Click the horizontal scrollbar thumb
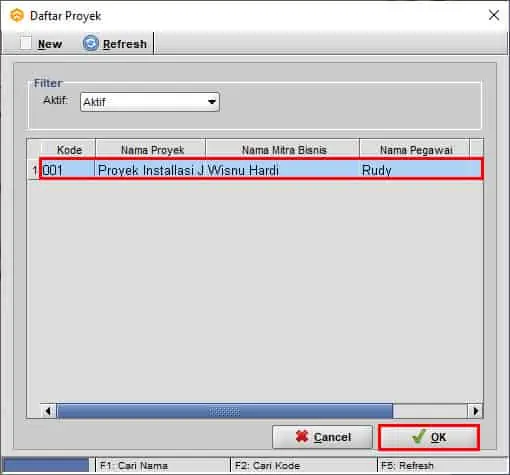 [x=225, y=411]
